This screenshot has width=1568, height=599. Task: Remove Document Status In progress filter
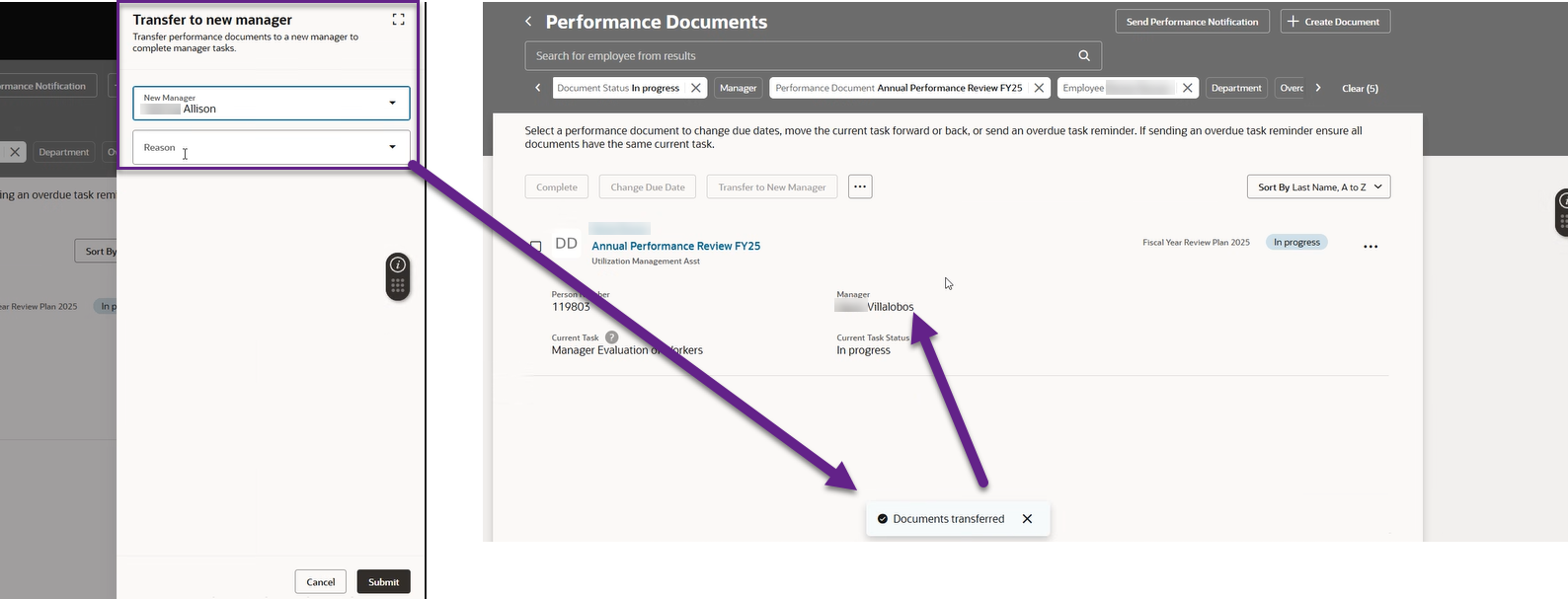696,88
